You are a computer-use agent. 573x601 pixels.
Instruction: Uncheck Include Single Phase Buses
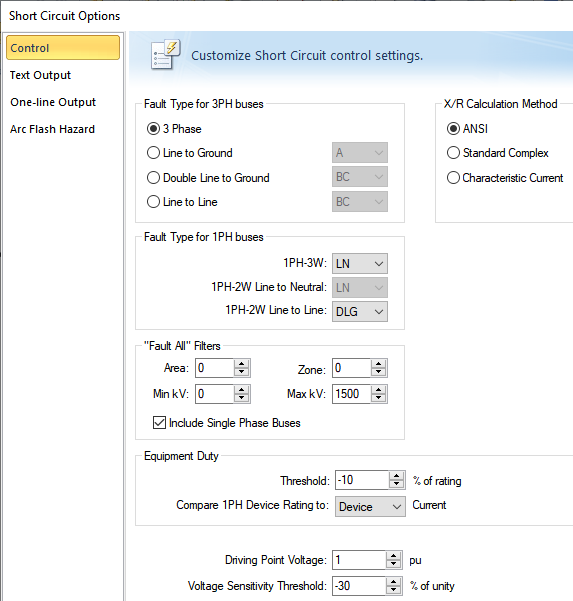click(159, 423)
